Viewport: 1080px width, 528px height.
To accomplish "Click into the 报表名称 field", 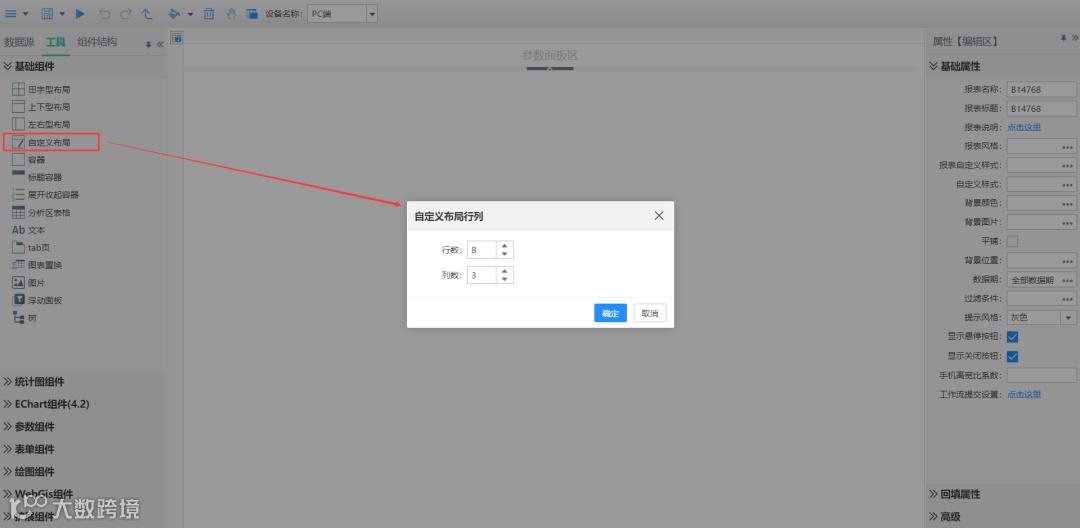I will (1041, 89).
